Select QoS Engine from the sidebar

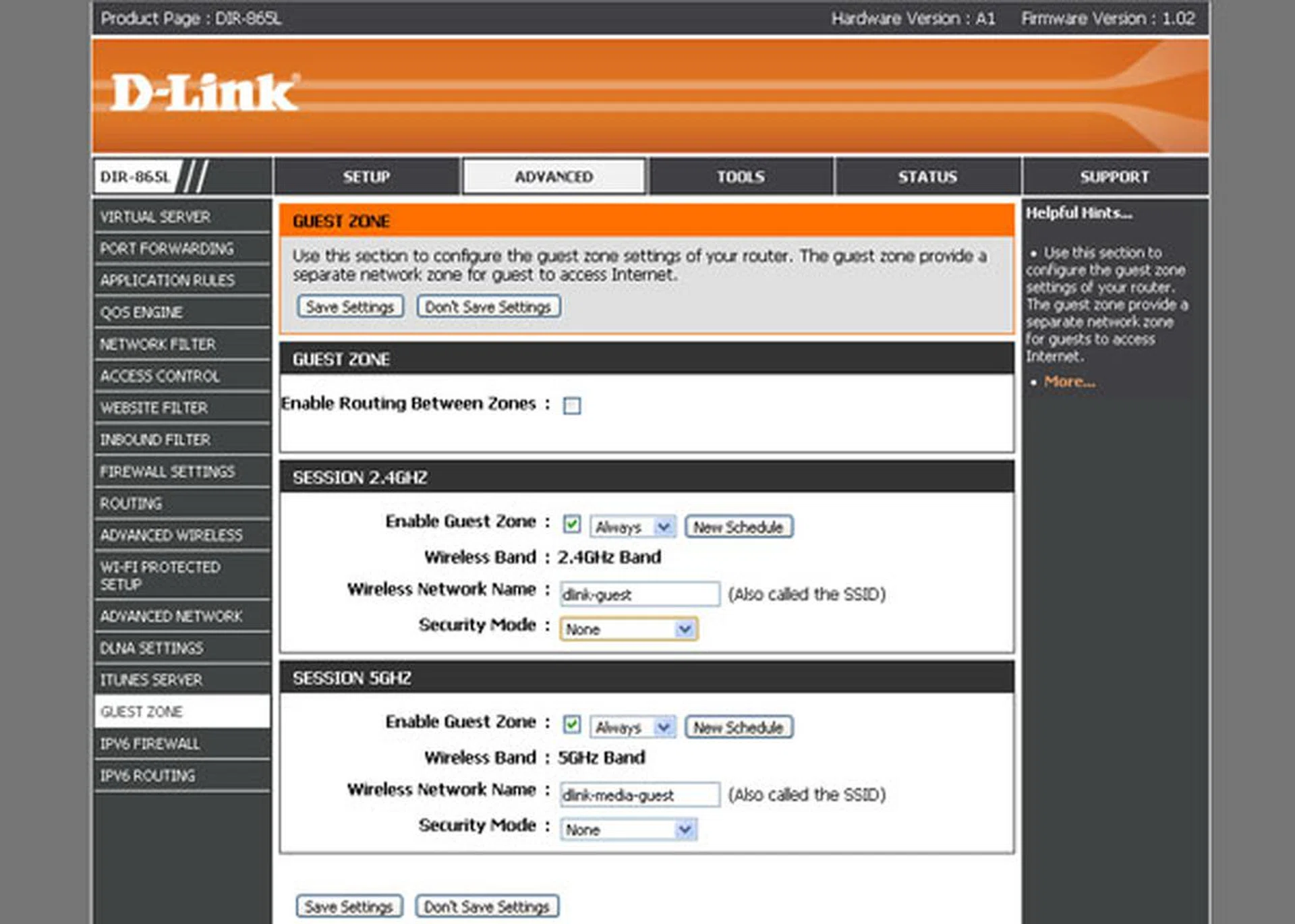tap(142, 312)
